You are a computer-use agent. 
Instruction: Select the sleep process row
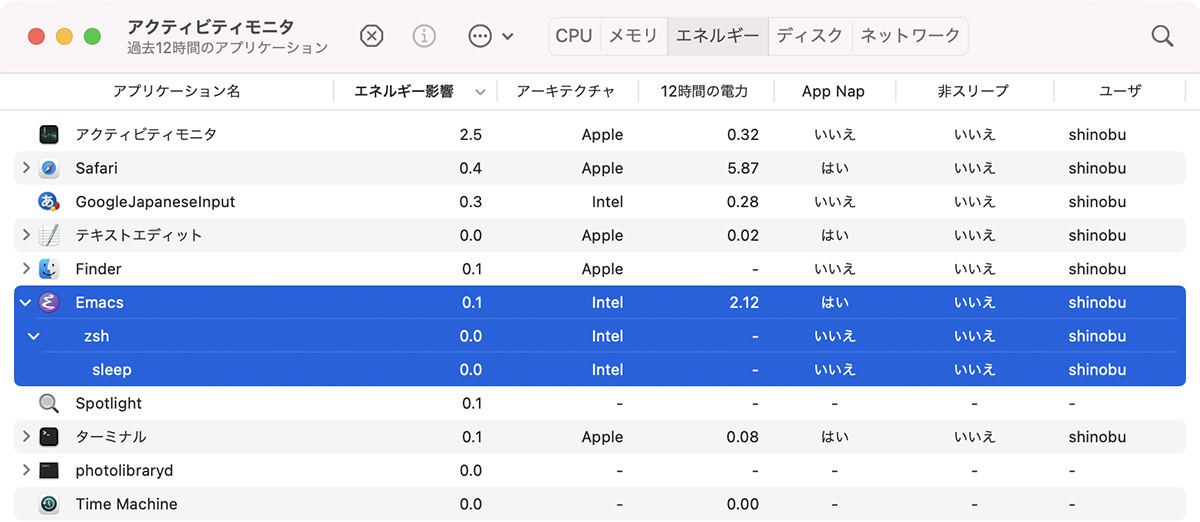click(x=600, y=370)
